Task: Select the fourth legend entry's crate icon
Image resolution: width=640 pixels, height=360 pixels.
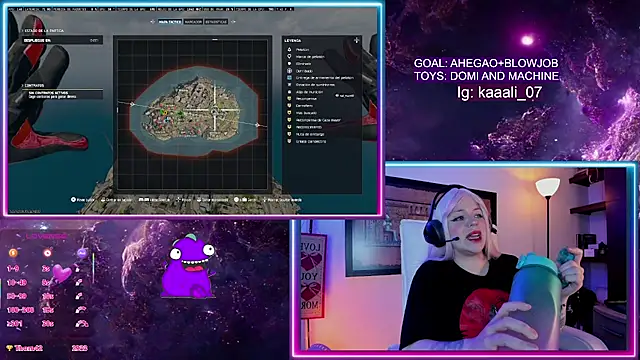Action: [289, 71]
